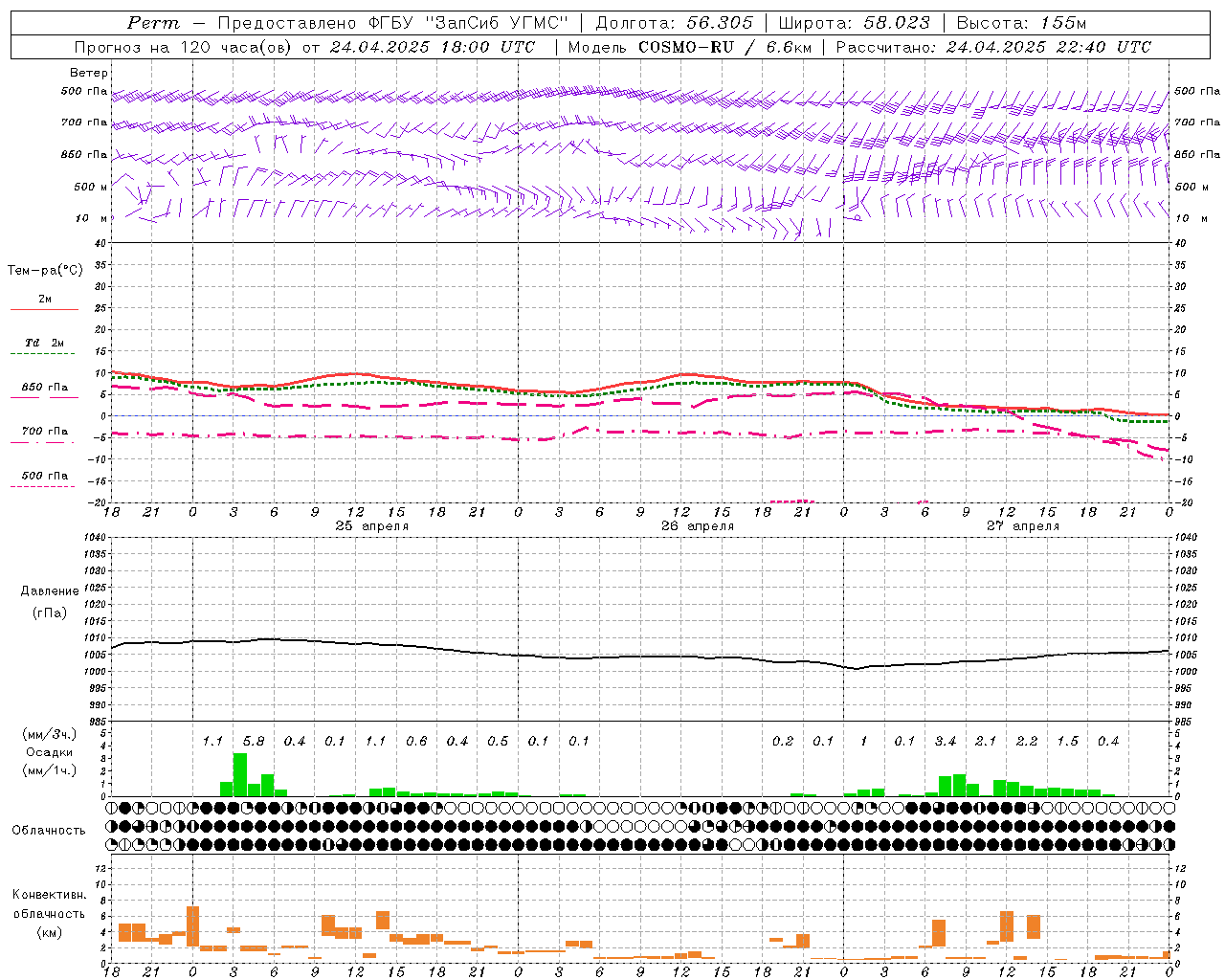Image resolution: width=1225 pixels, height=980 pixels.
Task: Click the 2м temperature legend line
Action: [x=44, y=309]
